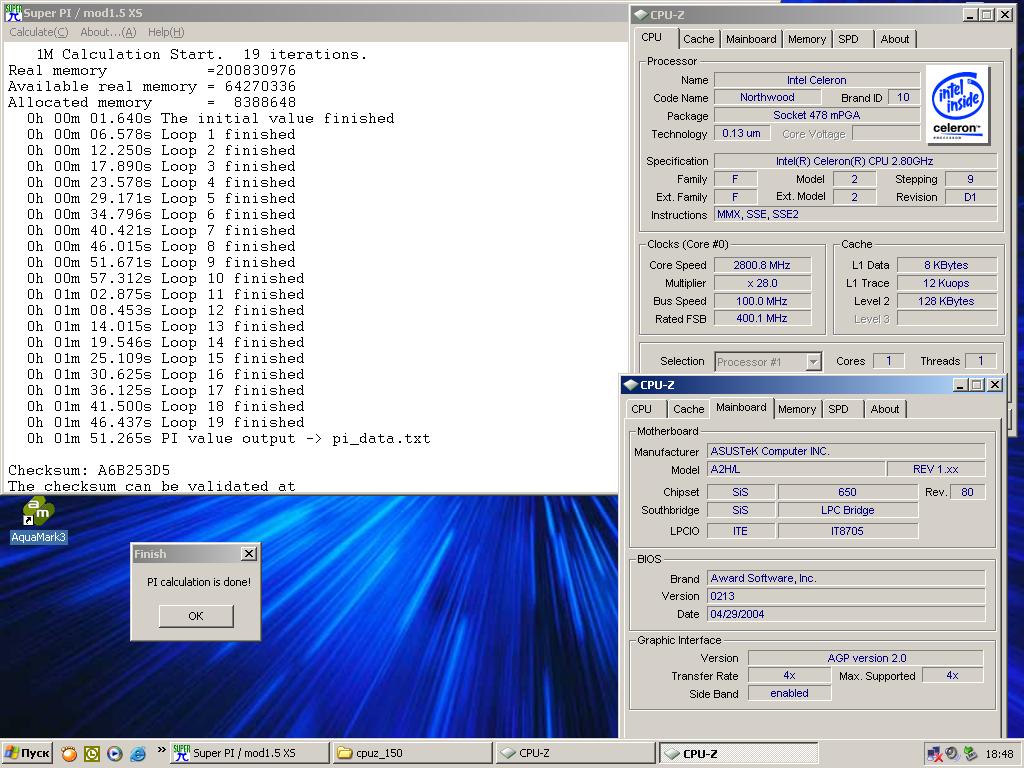
Task: Open the Calculate(C) menu in Super PI
Action: pos(38,32)
